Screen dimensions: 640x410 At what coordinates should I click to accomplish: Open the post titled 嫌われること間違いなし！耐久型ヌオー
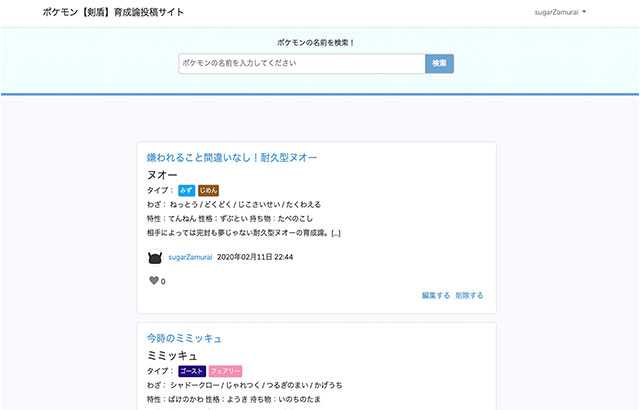(x=231, y=157)
